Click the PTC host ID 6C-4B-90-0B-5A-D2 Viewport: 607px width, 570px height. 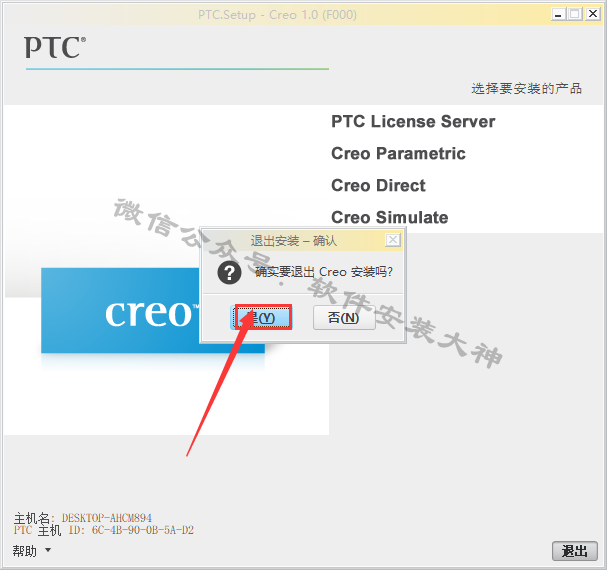click(x=143, y=530)
